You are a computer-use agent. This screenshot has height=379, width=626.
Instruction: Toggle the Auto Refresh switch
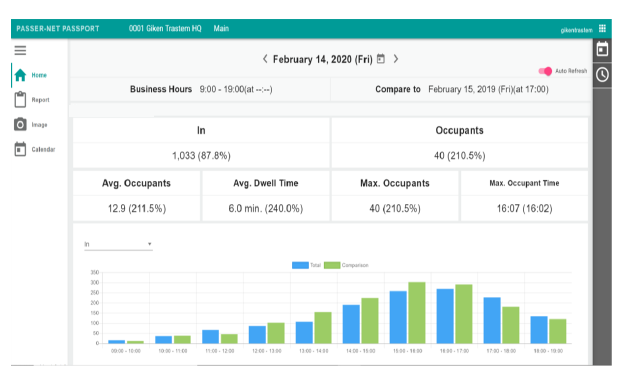pos(545,71)
